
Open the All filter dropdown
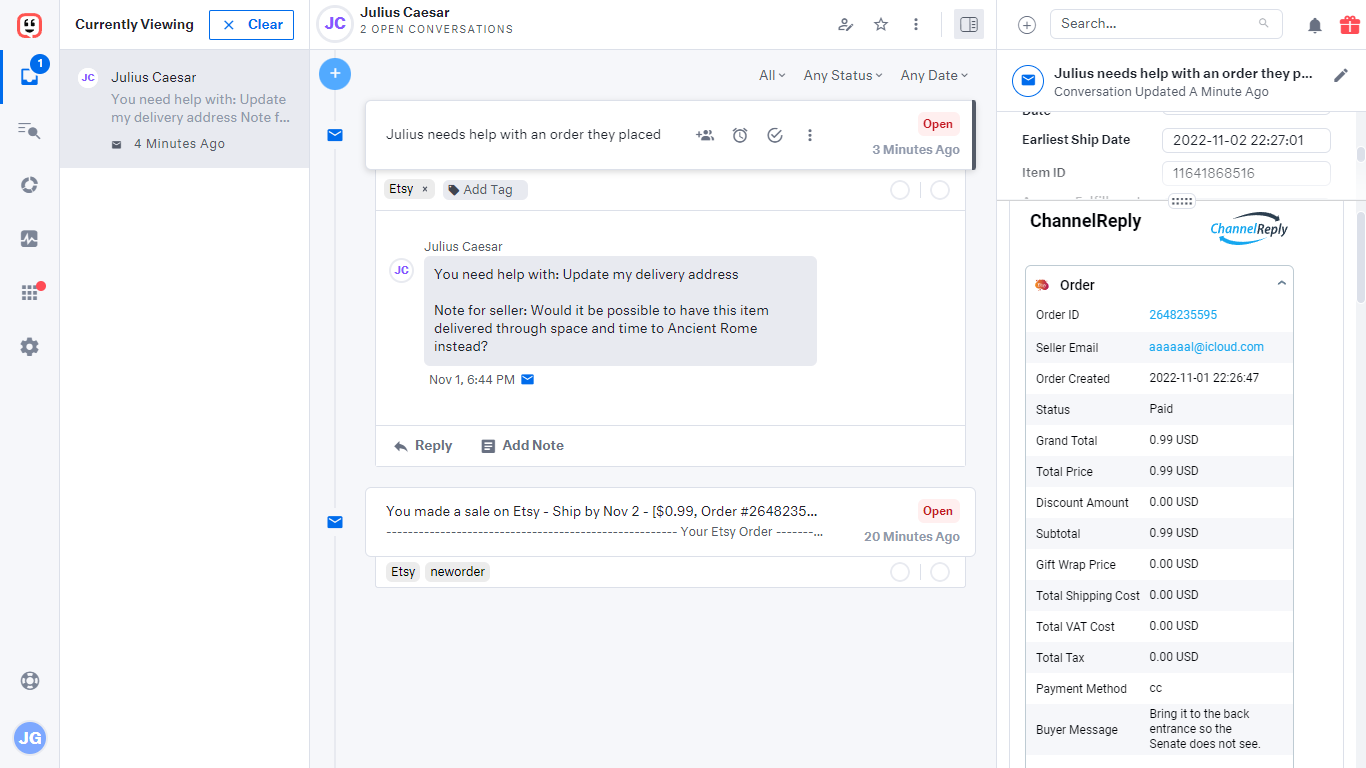tap(772, 75)
